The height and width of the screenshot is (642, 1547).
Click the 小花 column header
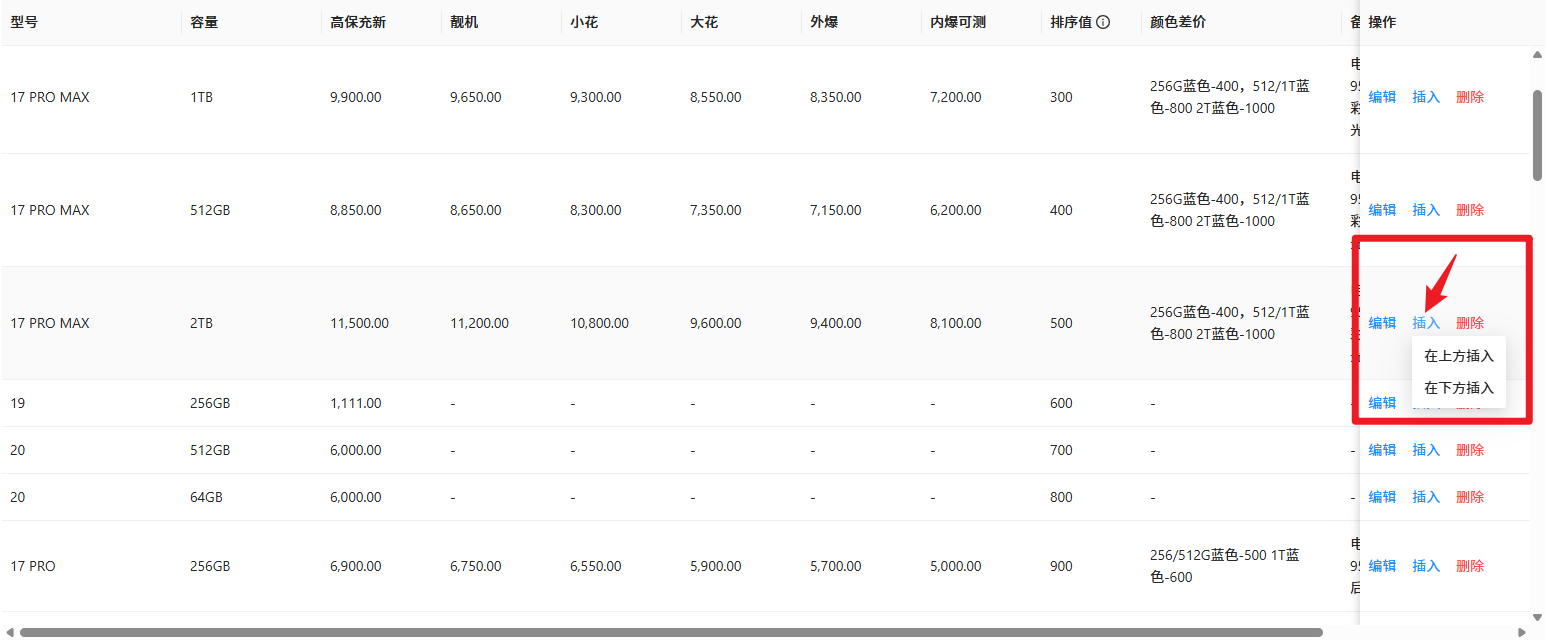coord(584,22)
